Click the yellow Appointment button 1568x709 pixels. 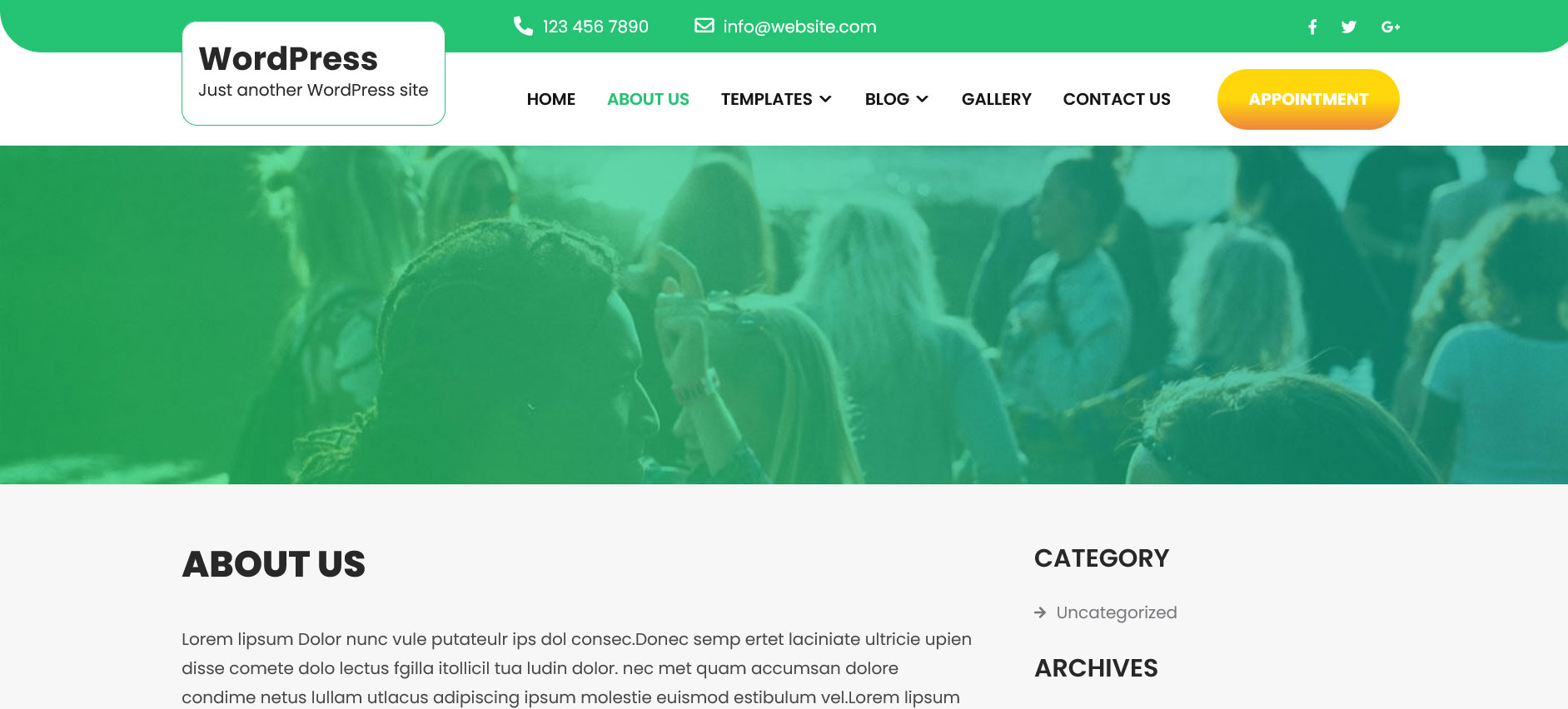(1308, 99)
